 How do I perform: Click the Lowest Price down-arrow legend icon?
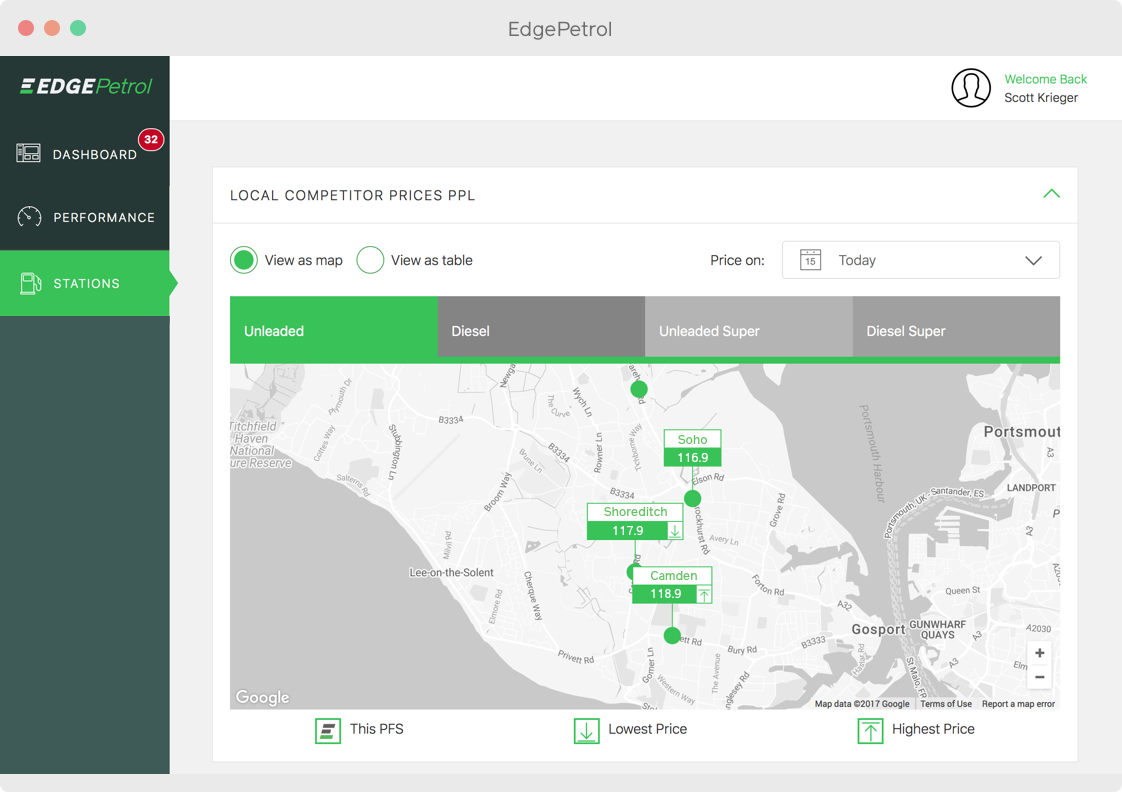coord(586,730)
